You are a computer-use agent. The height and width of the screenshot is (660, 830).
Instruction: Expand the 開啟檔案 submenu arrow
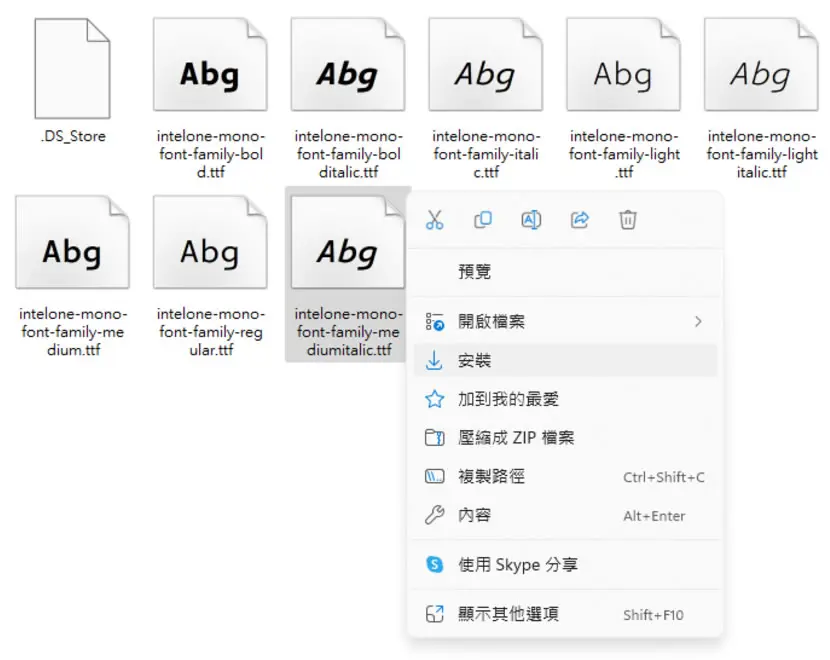click(698, 321)
